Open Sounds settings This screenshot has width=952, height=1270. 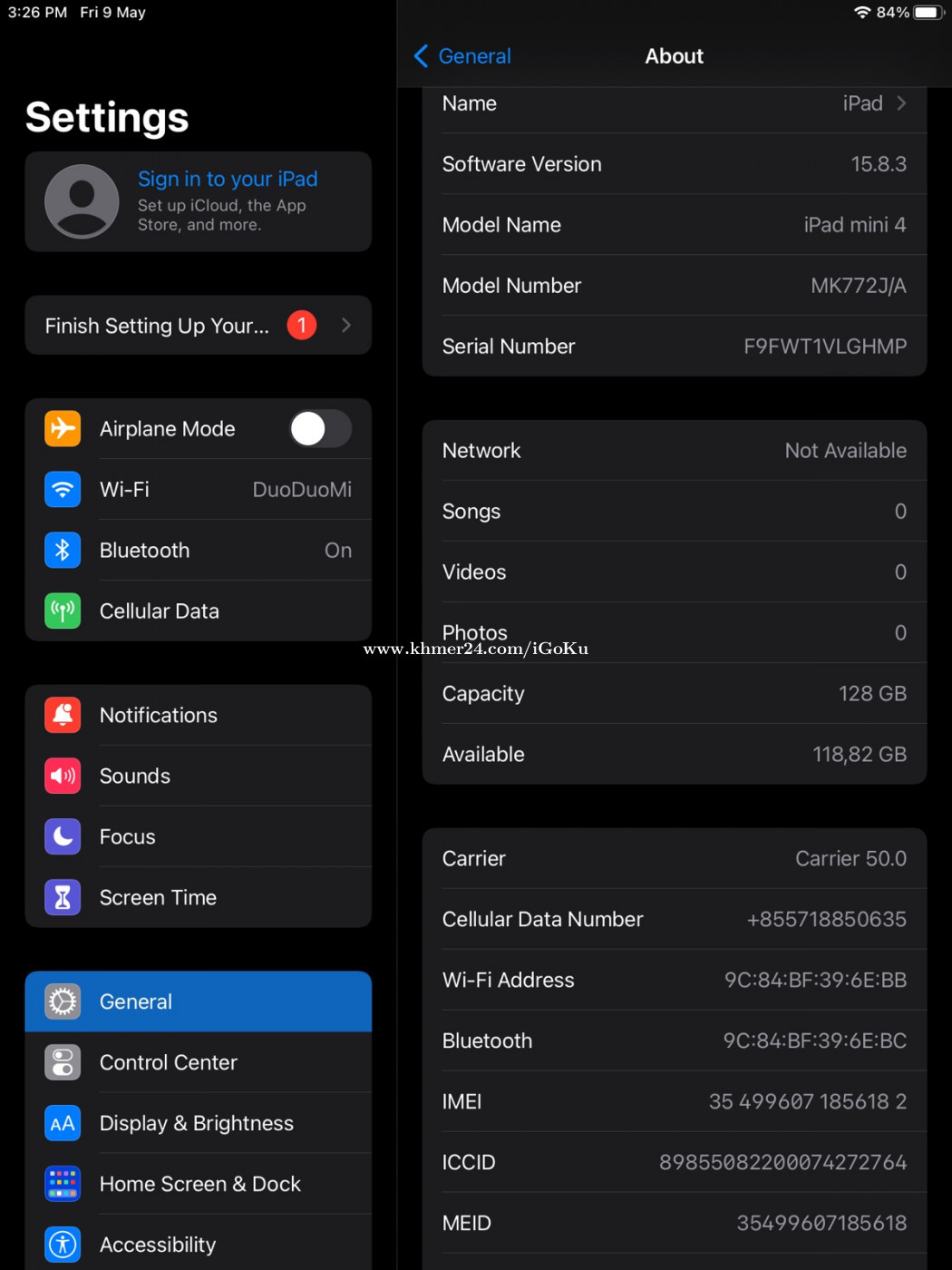[199, 776]
